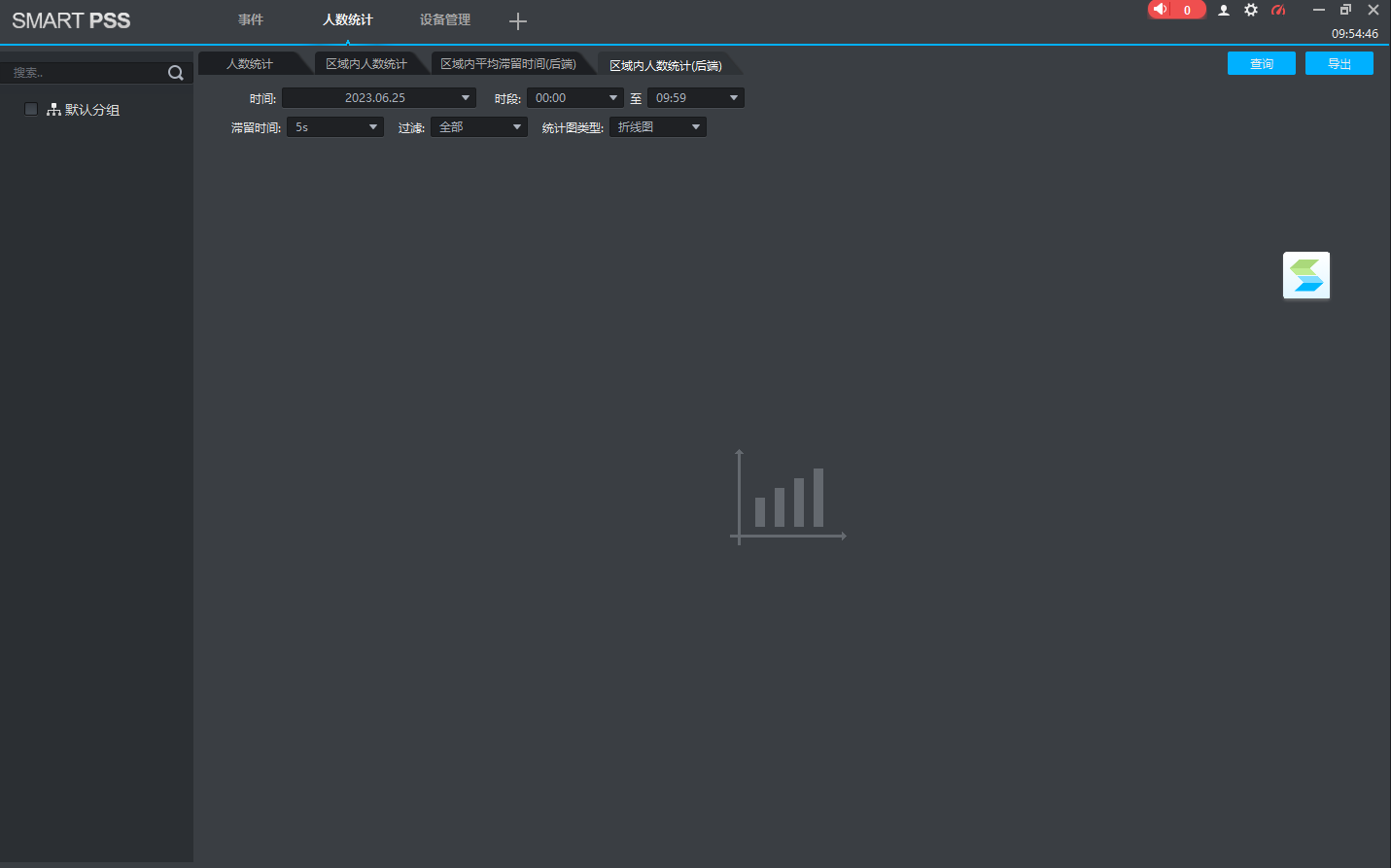Check the 默认分组 checkbox
Image resolution: width=1391 pixels, height=868 pixels.
click(31, 110)
